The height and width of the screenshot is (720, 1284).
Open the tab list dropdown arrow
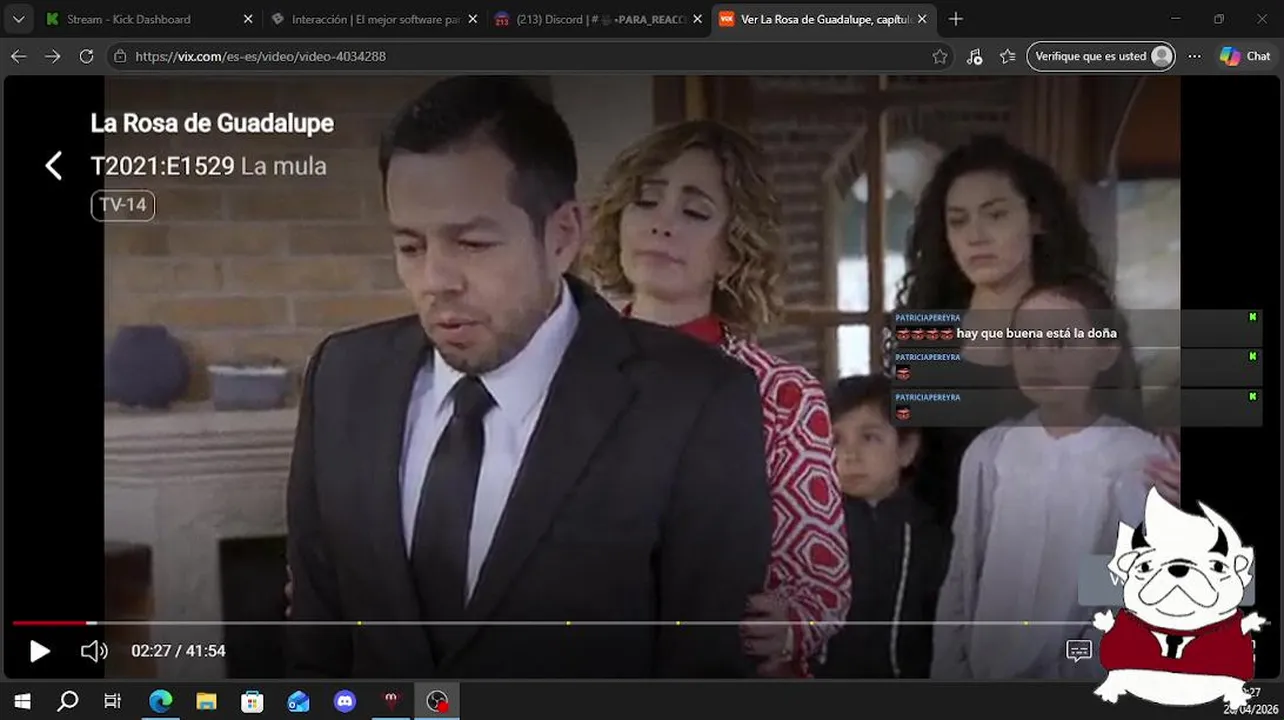tap(18, 19)
